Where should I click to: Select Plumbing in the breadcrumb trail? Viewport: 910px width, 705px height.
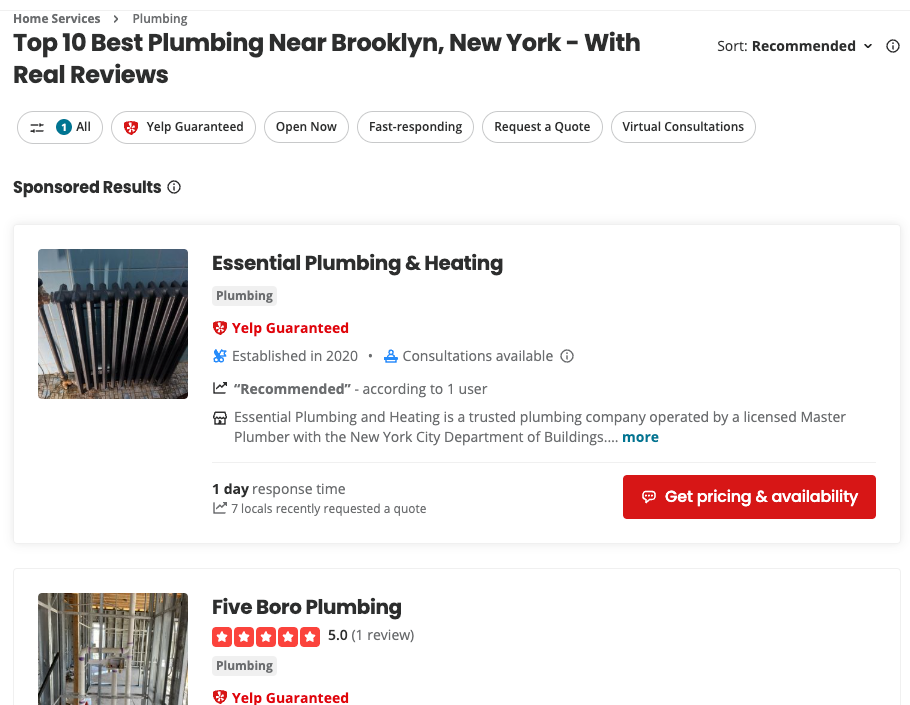(x=159, y=18)
